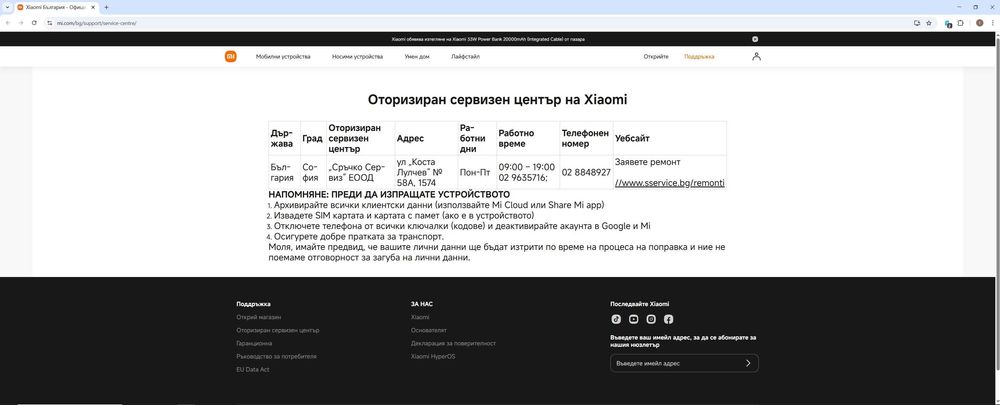Viewport: 1000px width, 405px height.
Task: Click the address bar URL mi.com/bg/support
Action: click(96, 23)
